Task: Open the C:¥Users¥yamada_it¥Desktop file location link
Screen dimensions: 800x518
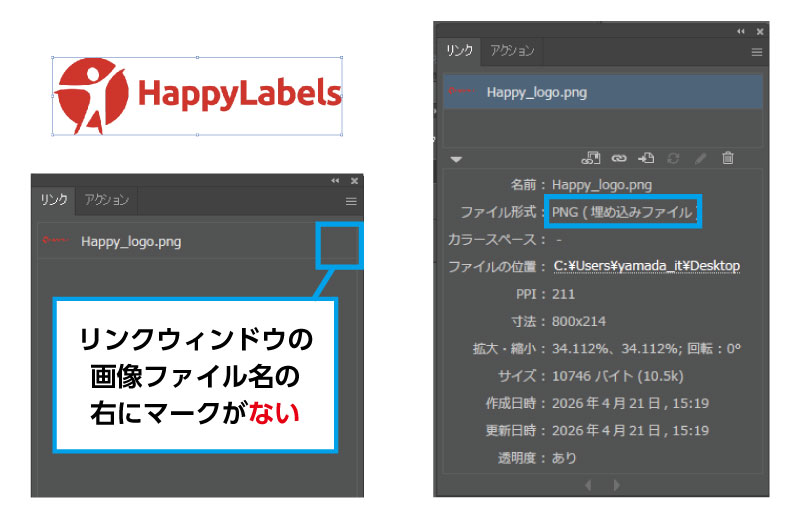Action: coord(647,266)
